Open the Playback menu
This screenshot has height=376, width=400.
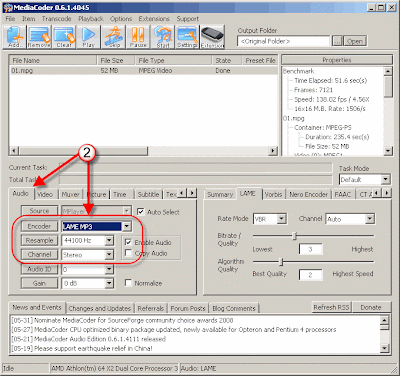91,19
